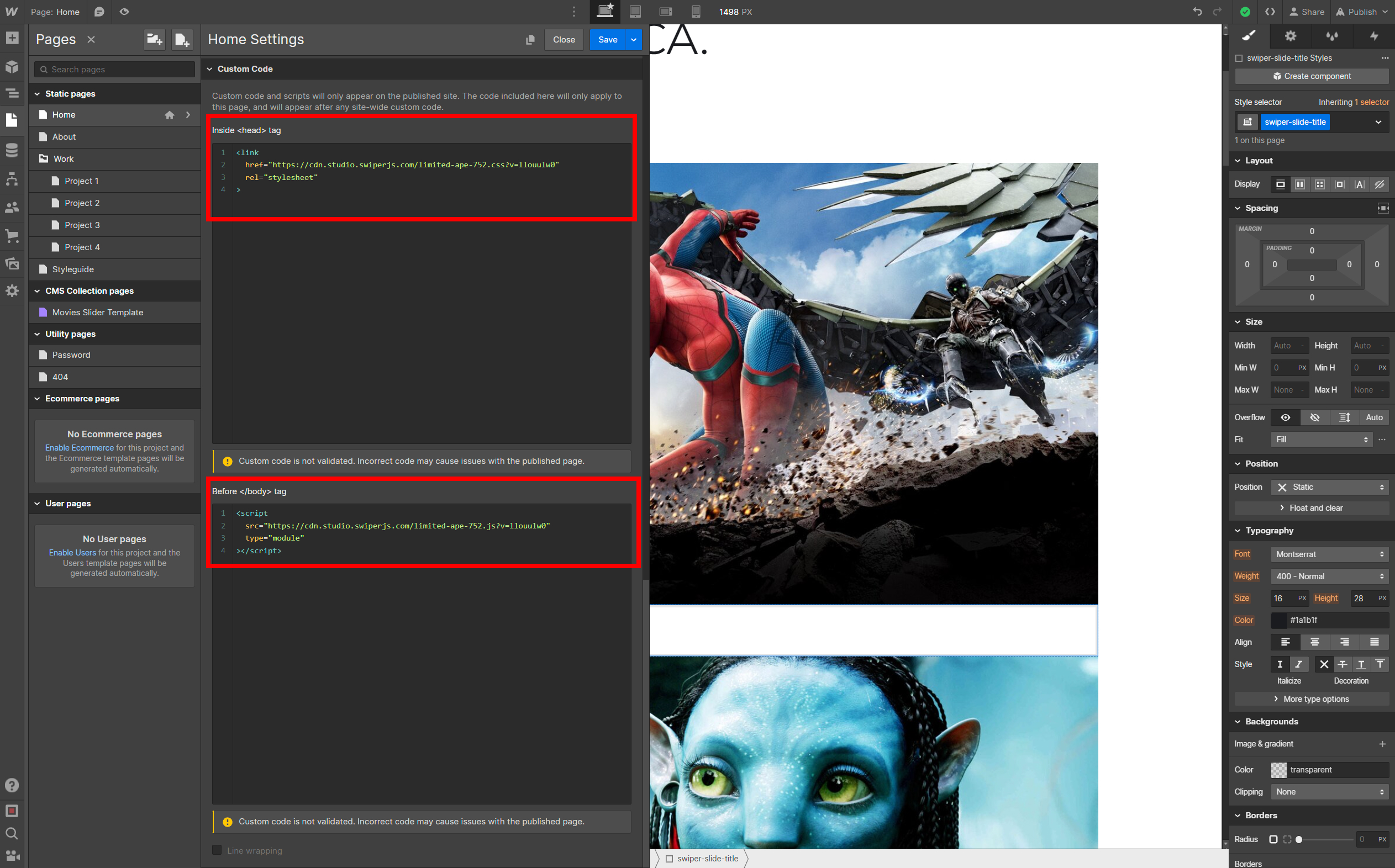The image size is (1395, 868).
Task: Set overflow to hidden
Action: coord(1314,417)
